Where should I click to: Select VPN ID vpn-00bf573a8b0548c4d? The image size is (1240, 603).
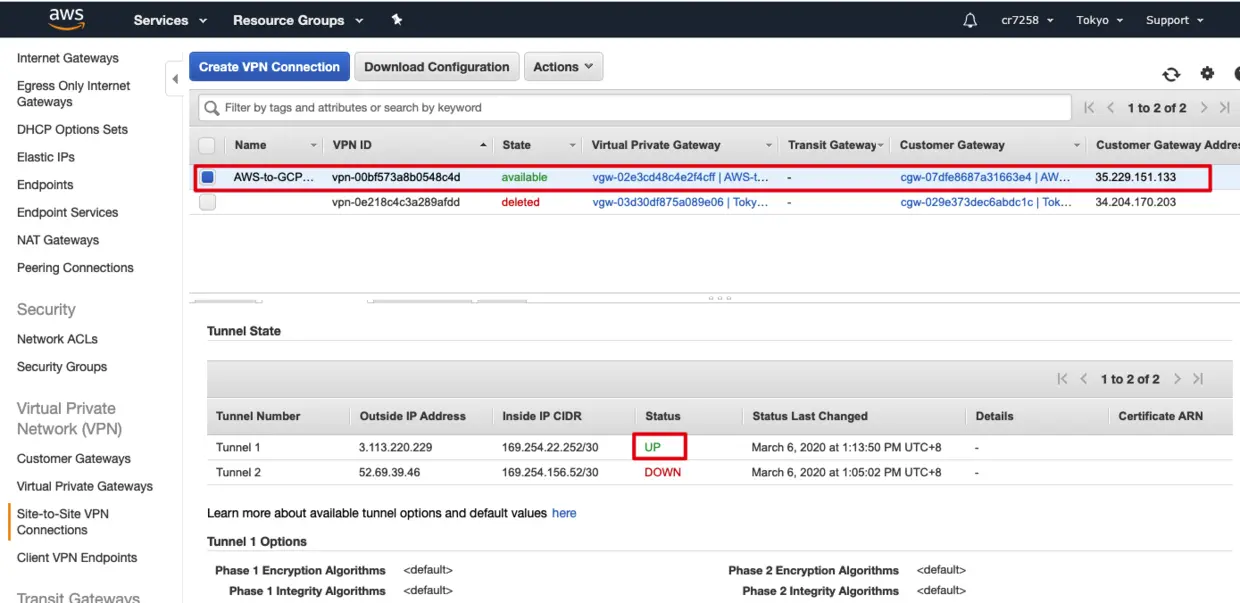tap(396, 177)
